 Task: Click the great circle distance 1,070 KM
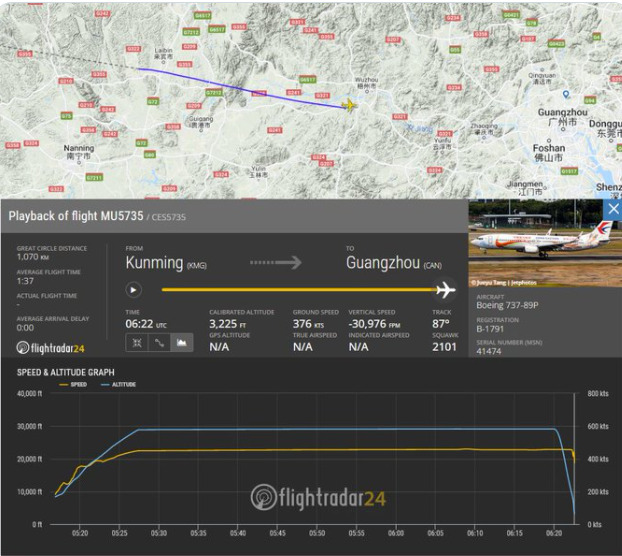(33, 257)
